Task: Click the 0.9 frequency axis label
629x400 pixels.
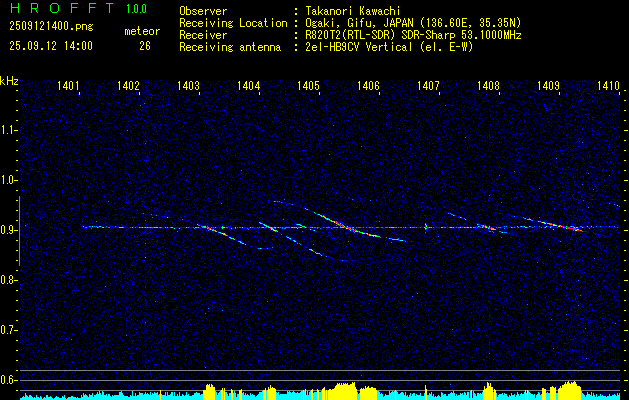Action: click(x=7, y=230)
